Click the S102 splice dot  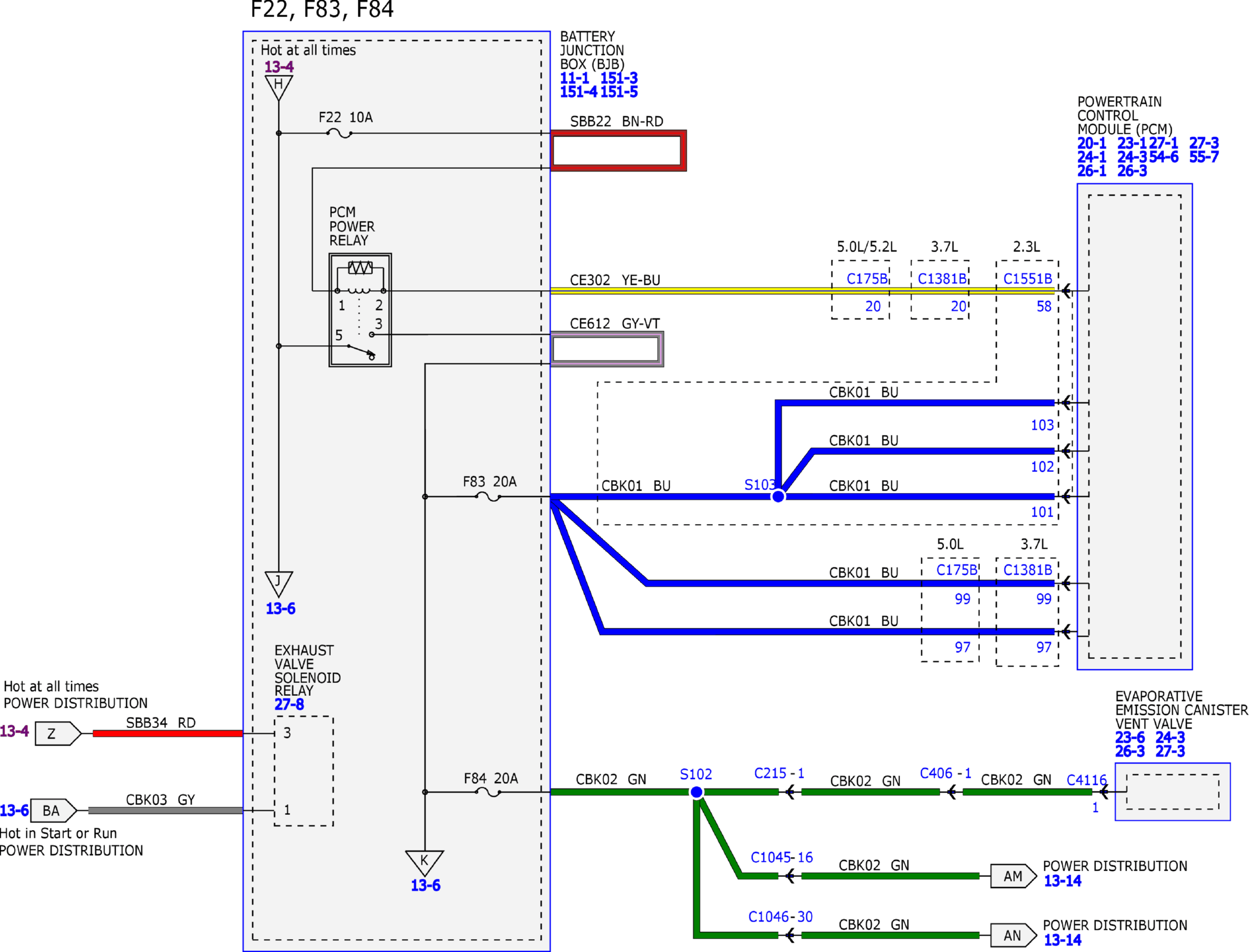click(697, 793)
